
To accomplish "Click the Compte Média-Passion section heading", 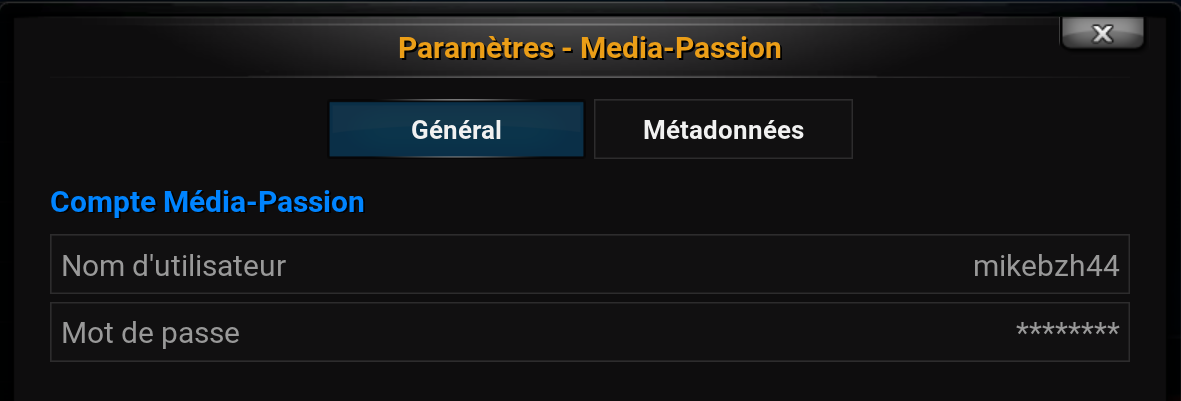I will tap(207, 202).
